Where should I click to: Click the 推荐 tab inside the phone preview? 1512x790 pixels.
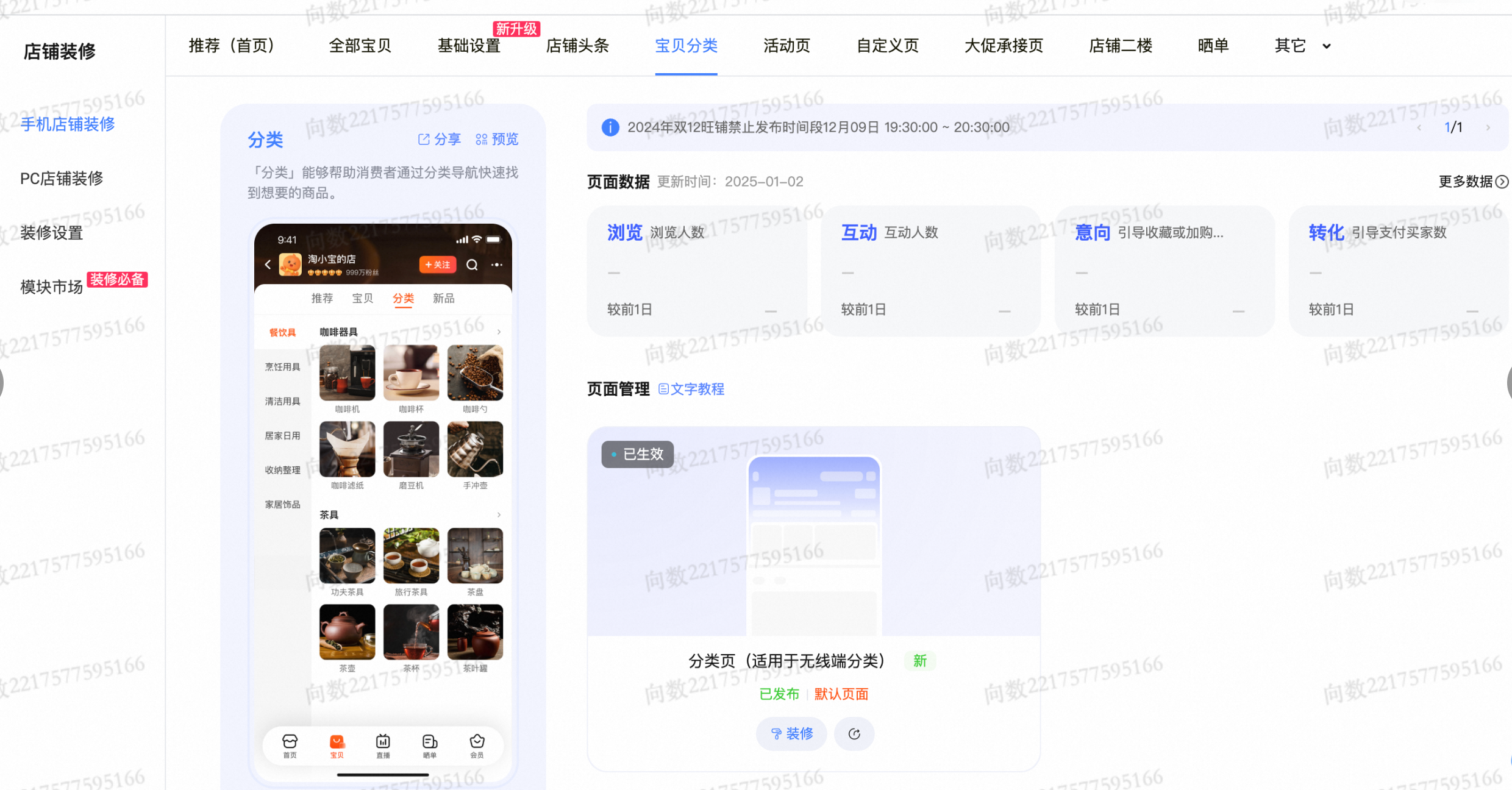coord(322,298)
